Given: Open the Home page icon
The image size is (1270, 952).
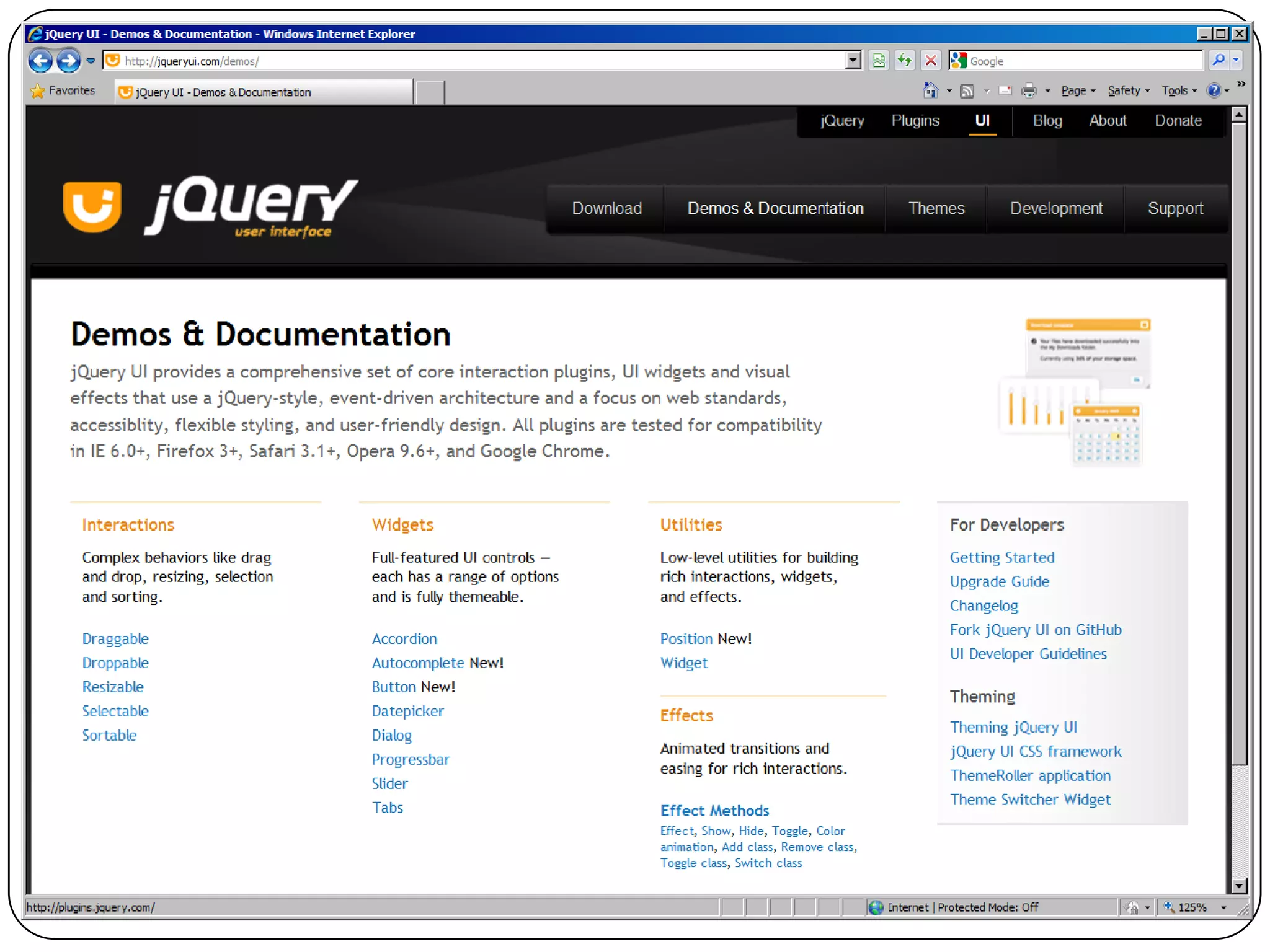Looking at the screenshot, I should pyautogui.click(x=930, y=91).
